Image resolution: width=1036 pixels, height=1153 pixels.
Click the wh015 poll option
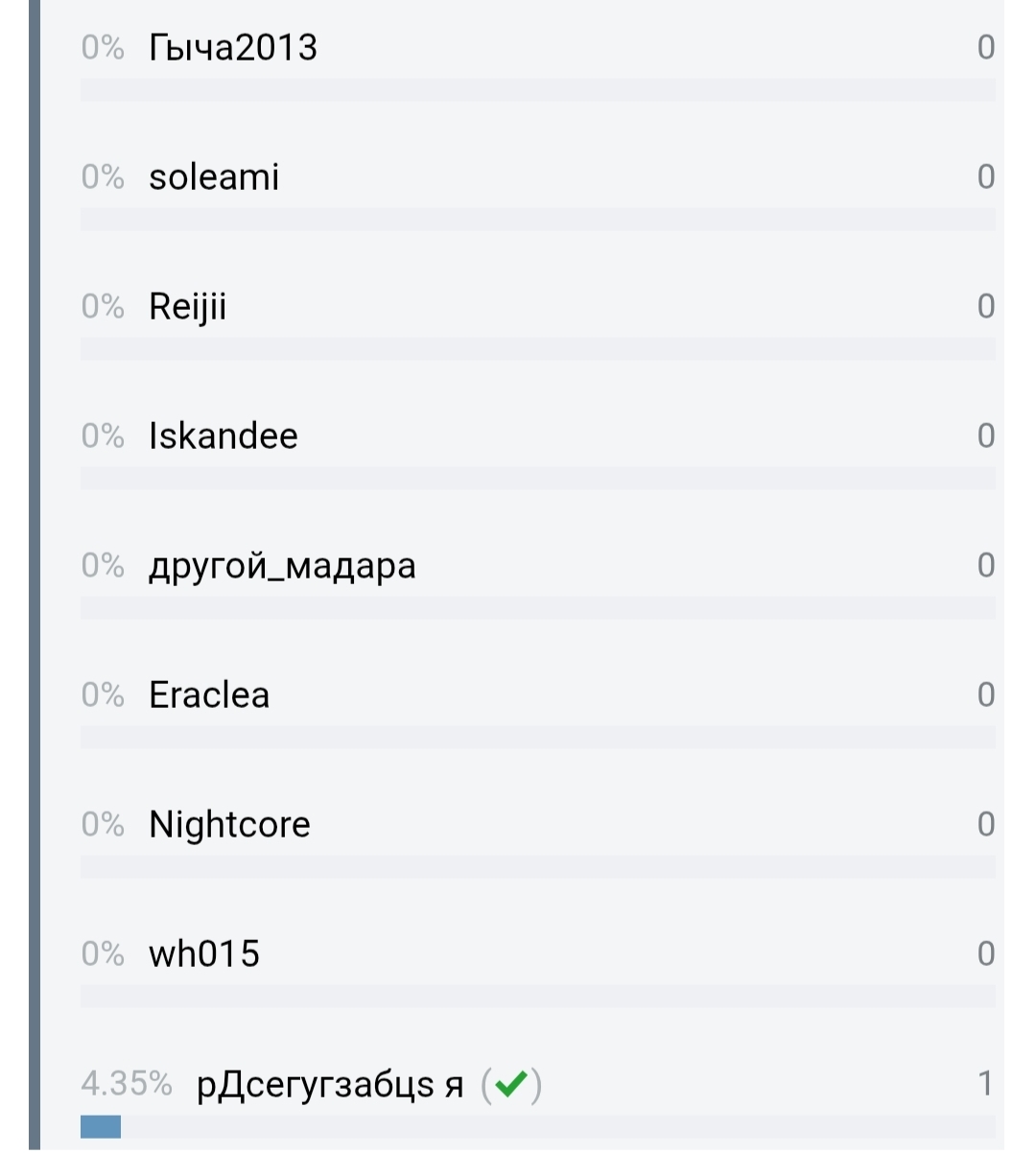[x=204, y=954]
